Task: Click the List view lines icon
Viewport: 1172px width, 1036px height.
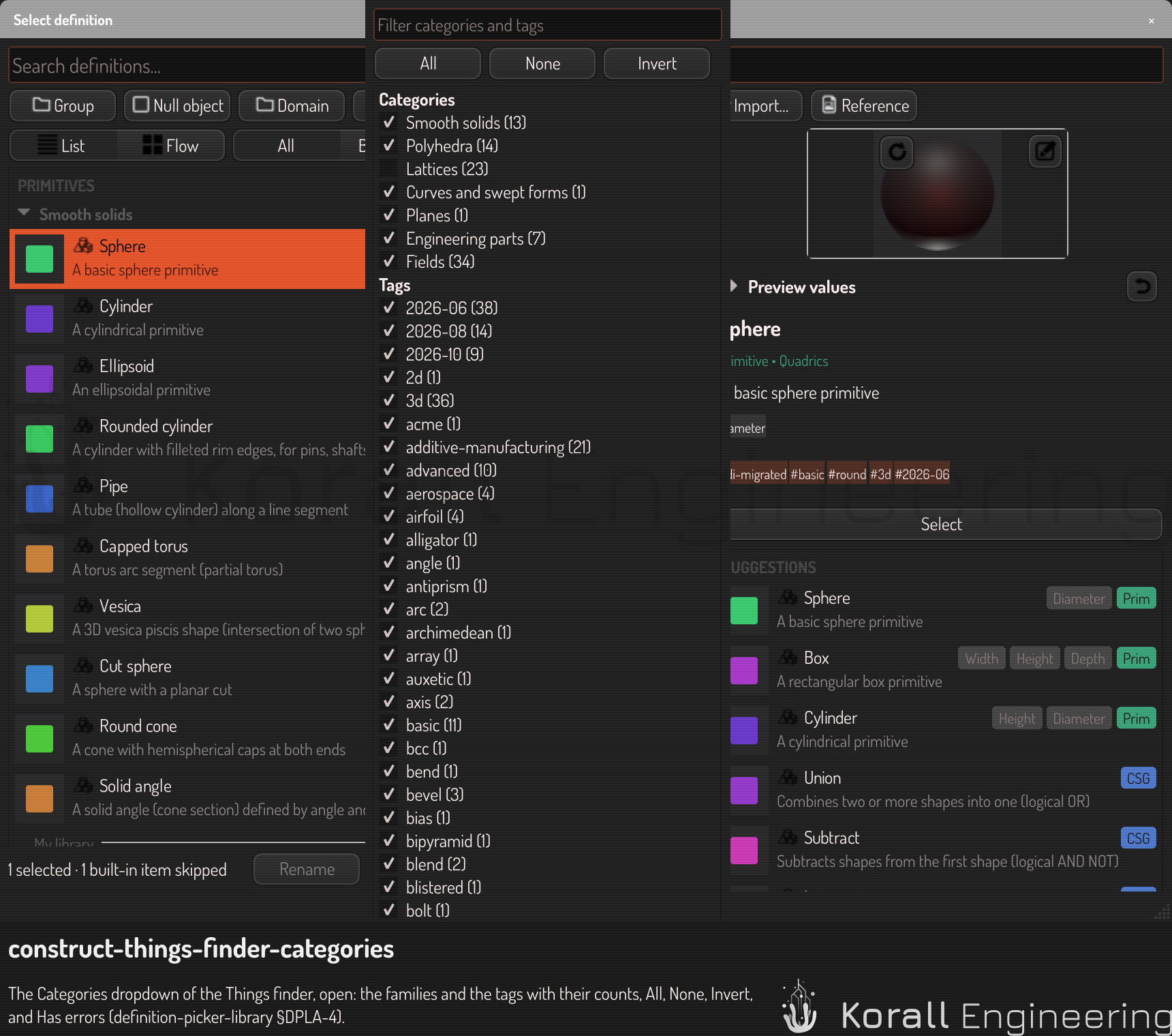Action: (47, 145)
